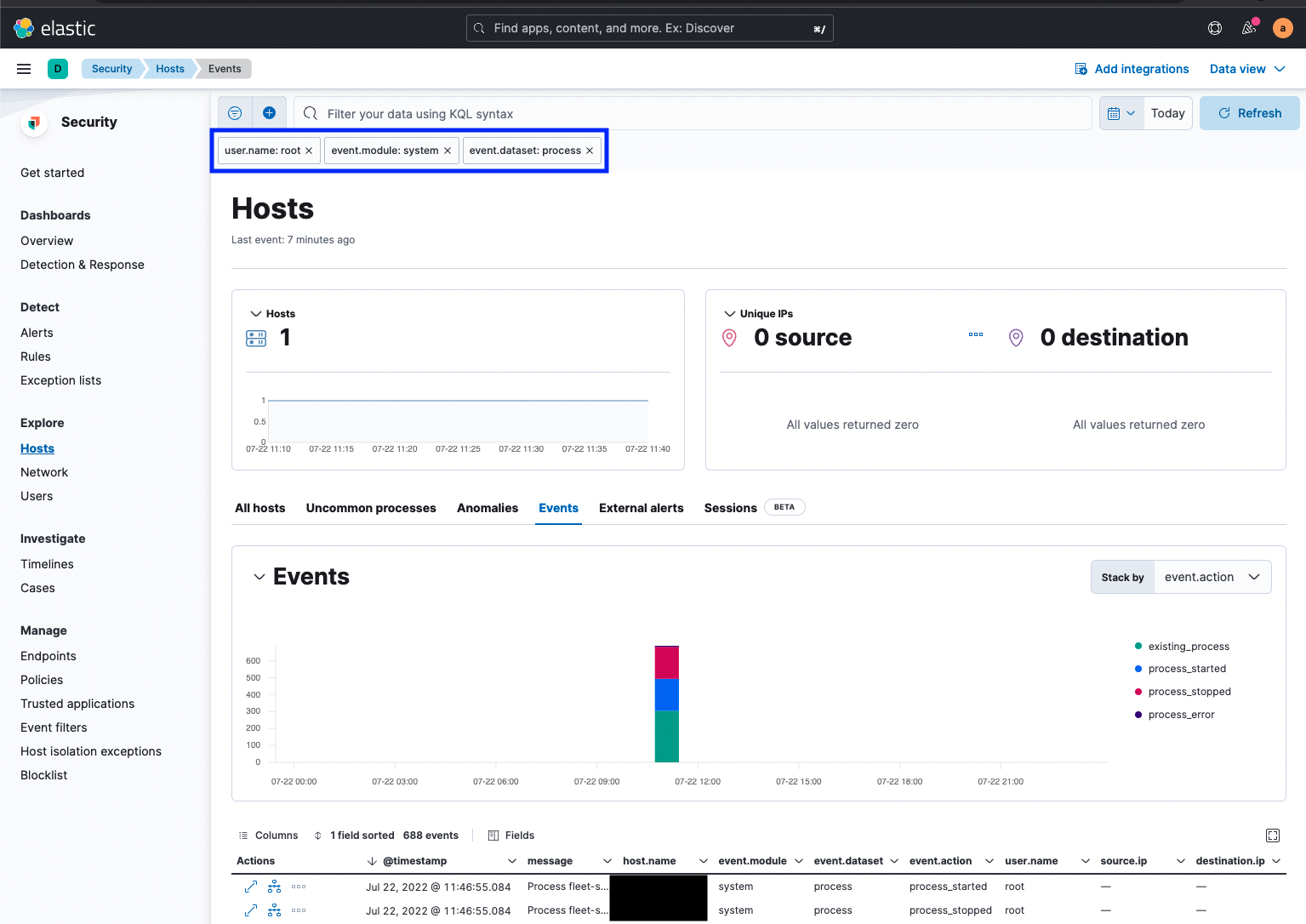Viewport: 1306px width, 924px height.
Task: Expand the first process_started event row
Action: [251, 887]
